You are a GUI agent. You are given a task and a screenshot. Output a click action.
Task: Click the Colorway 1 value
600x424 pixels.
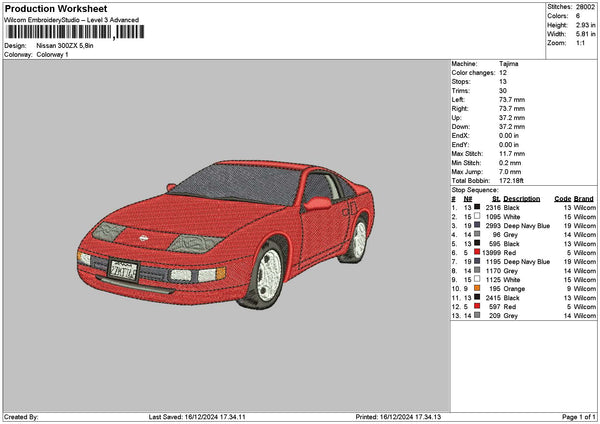coord(52,55)
